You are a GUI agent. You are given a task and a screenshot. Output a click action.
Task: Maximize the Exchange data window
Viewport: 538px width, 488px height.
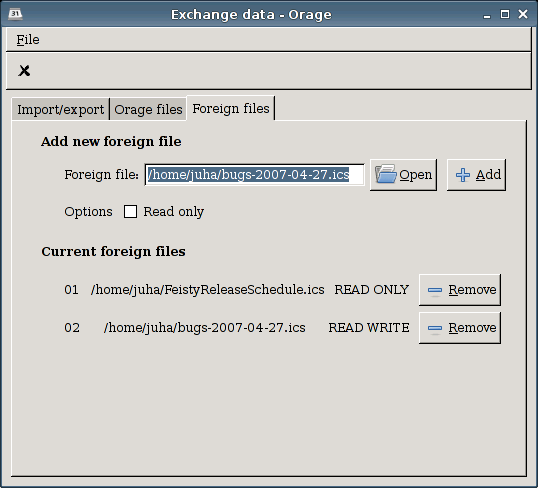pyautogui.click(x=505, y=14)
